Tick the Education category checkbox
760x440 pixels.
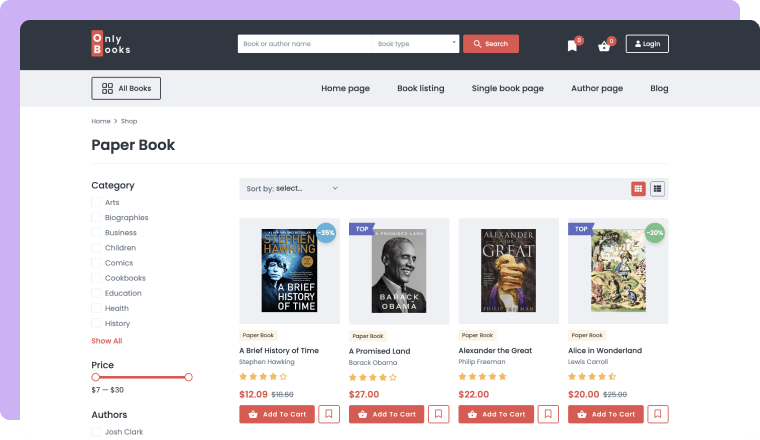96,293
